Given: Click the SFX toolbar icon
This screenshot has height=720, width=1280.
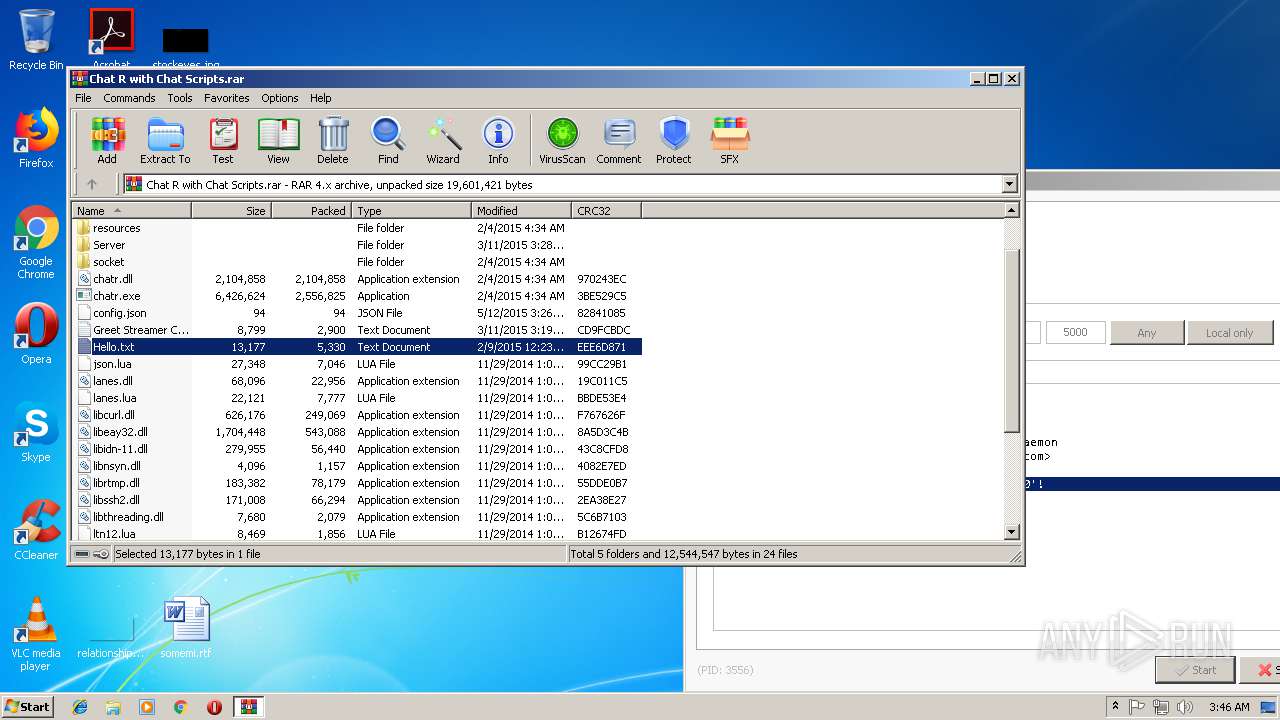Looking at the screenshot, I should point(730,140).
